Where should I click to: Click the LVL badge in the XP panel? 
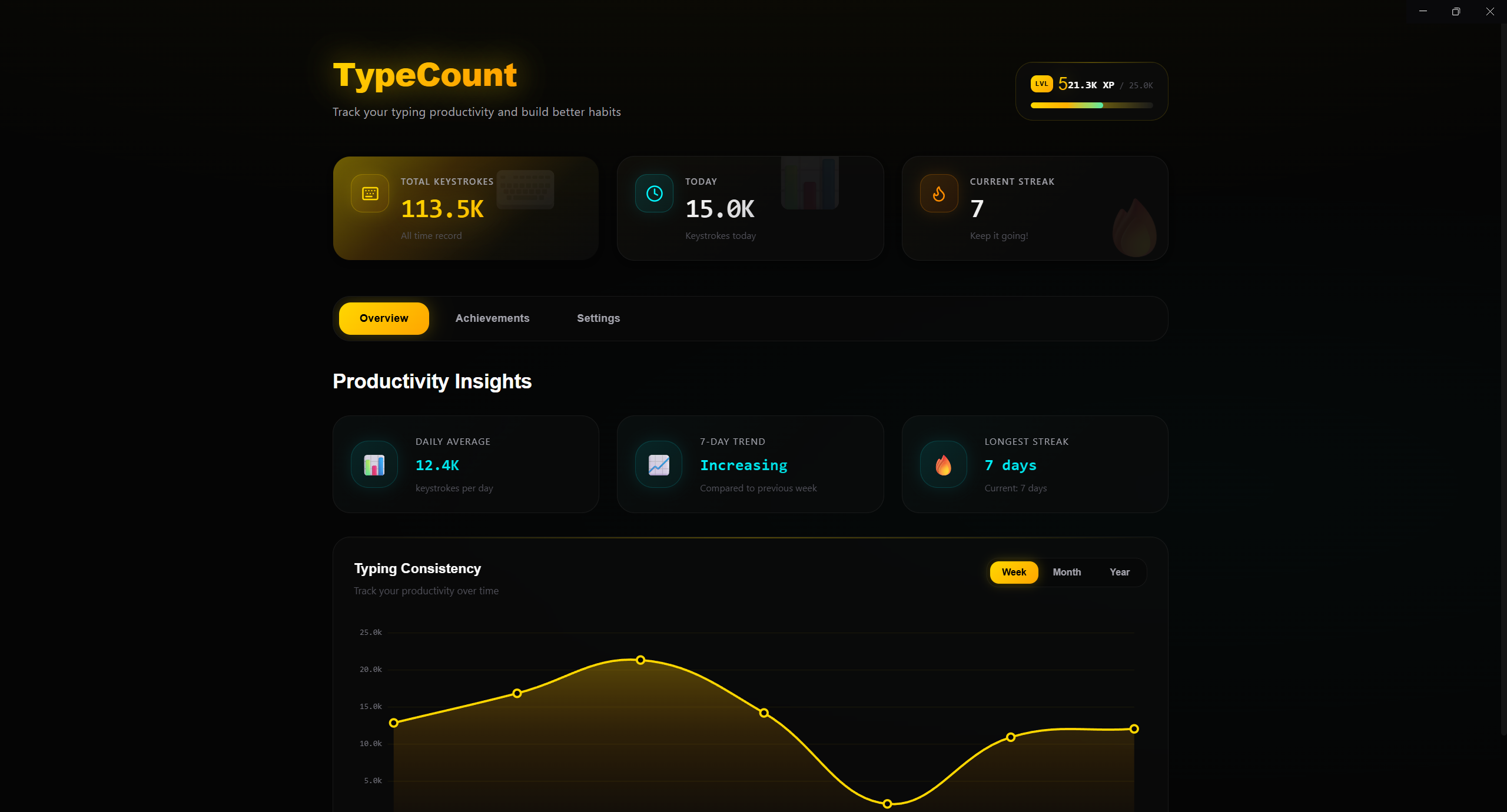point(1041,84)
